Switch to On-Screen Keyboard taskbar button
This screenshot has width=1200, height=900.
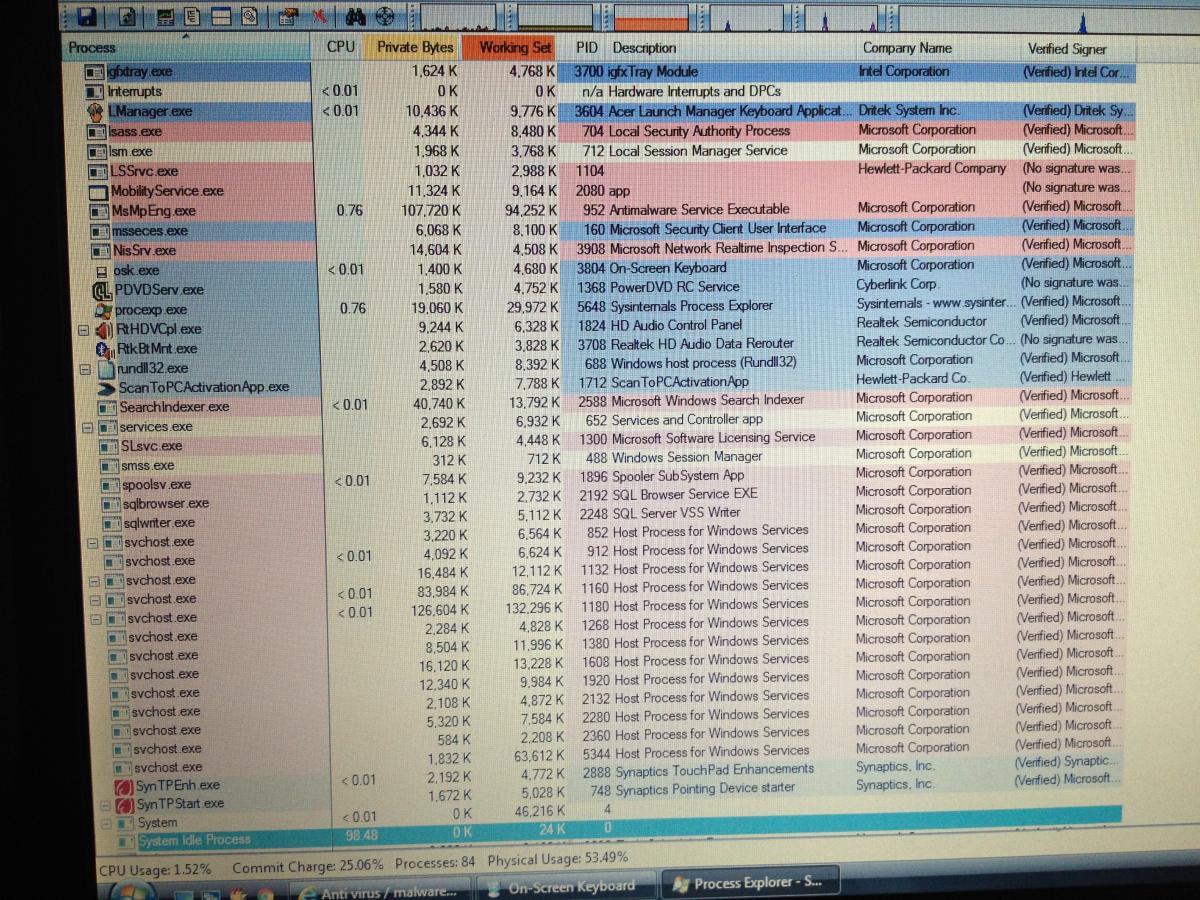(565, 886)
